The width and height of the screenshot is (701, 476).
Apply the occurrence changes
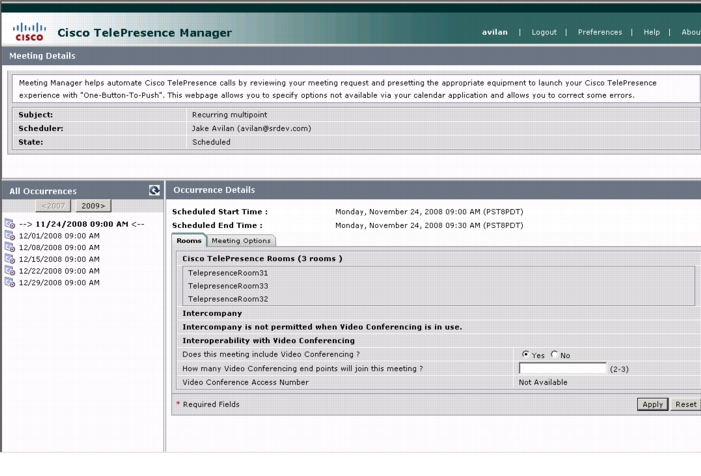point(652,404)
